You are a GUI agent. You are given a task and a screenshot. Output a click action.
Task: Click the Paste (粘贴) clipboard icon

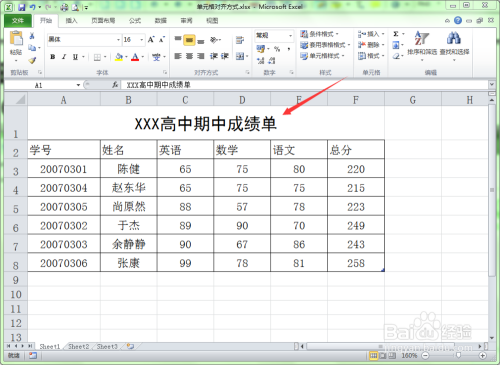[16, 39]
